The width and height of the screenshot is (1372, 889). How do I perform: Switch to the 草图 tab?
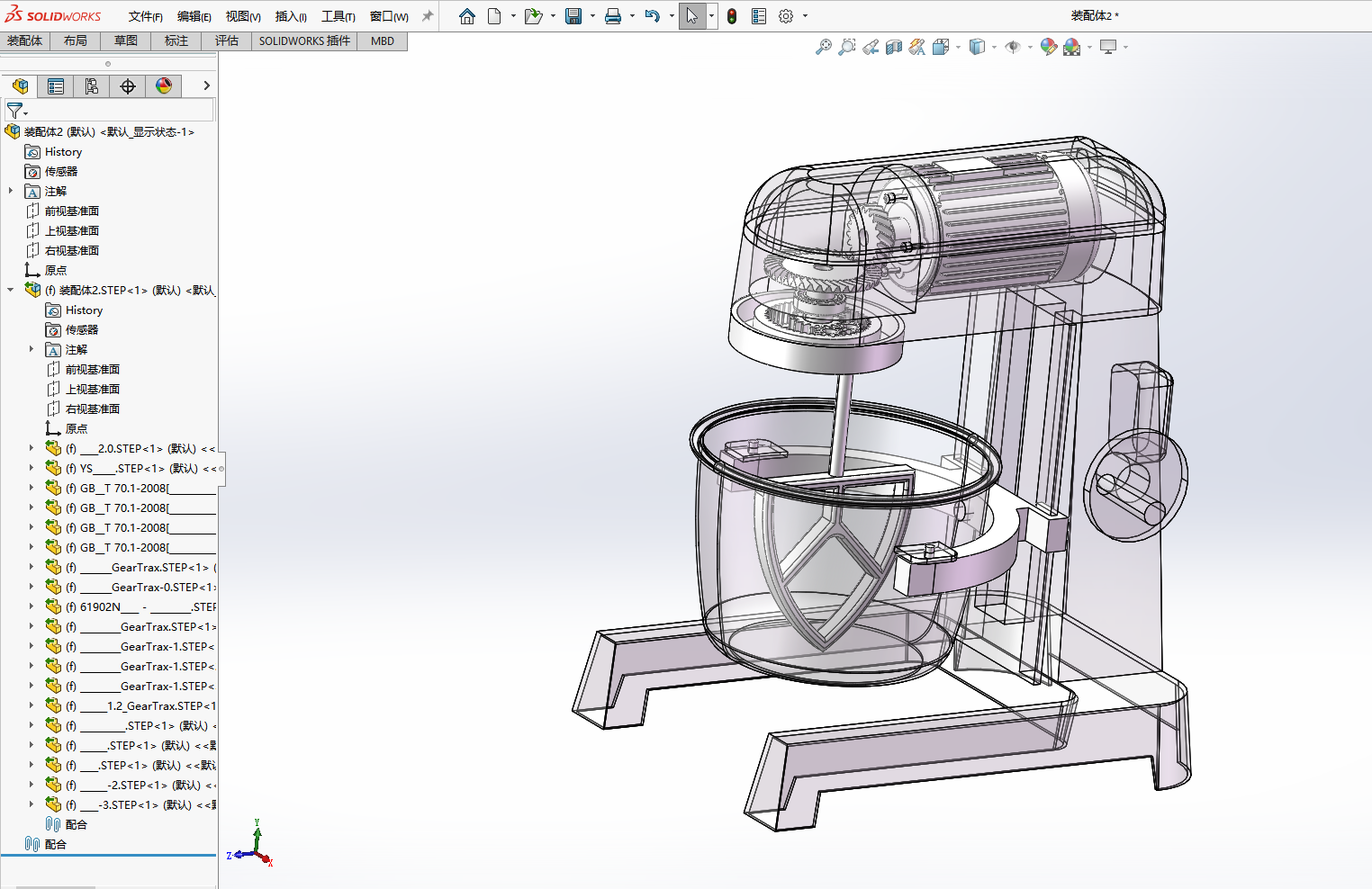point(126,40)
